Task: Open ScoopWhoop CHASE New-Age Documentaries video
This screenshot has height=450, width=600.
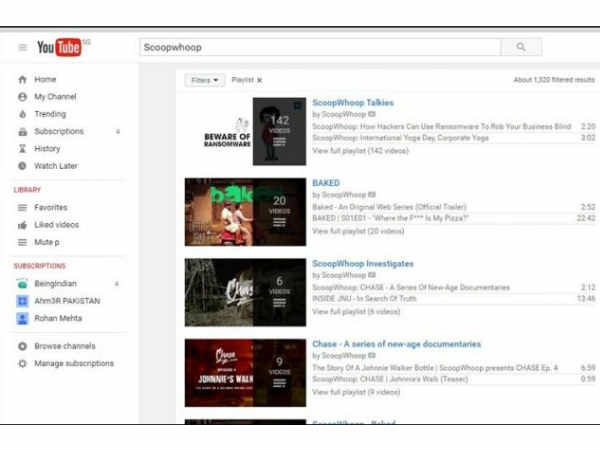Action: 411,287
